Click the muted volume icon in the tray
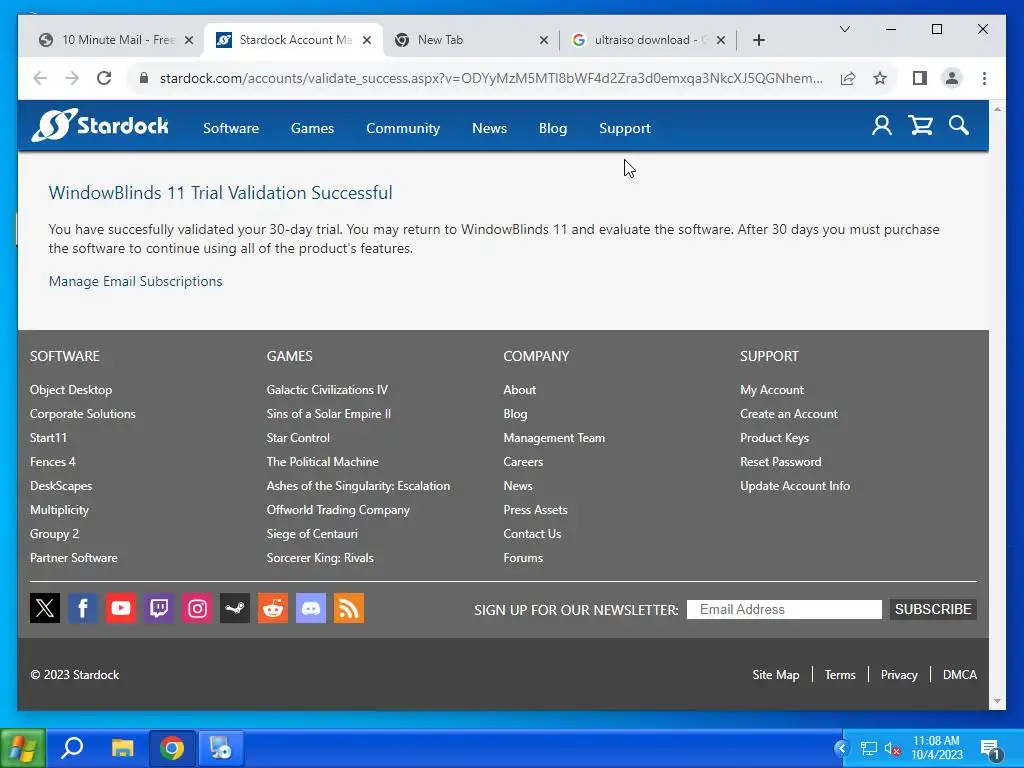 click(x=892, y=748)
